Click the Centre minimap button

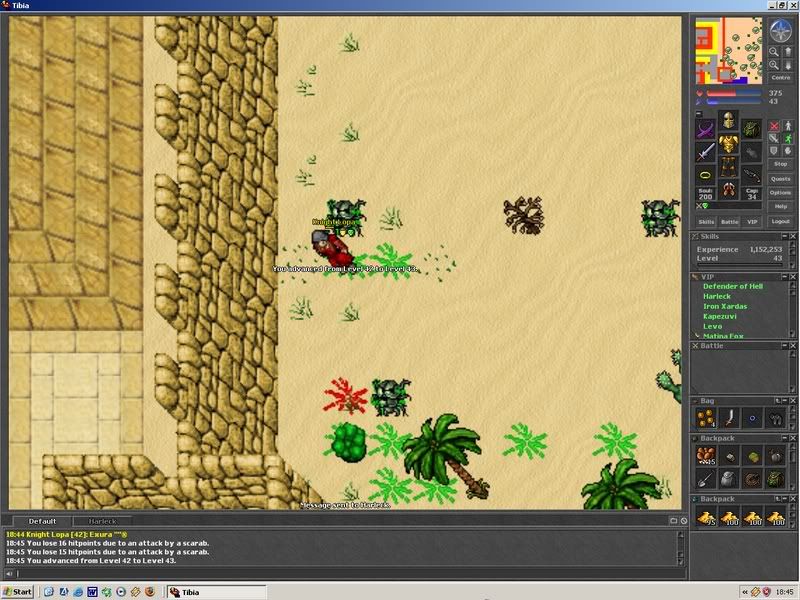[781, 78]
